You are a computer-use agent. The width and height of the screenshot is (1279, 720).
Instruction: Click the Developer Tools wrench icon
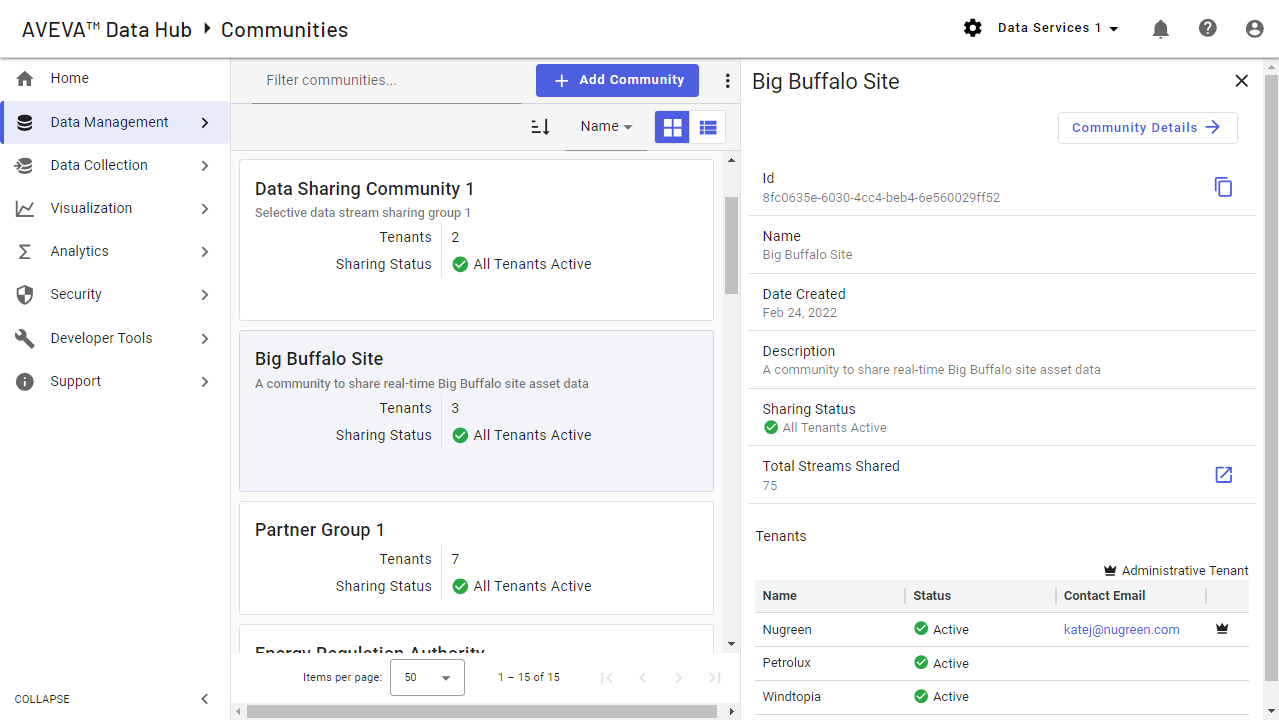coord(25,338)
